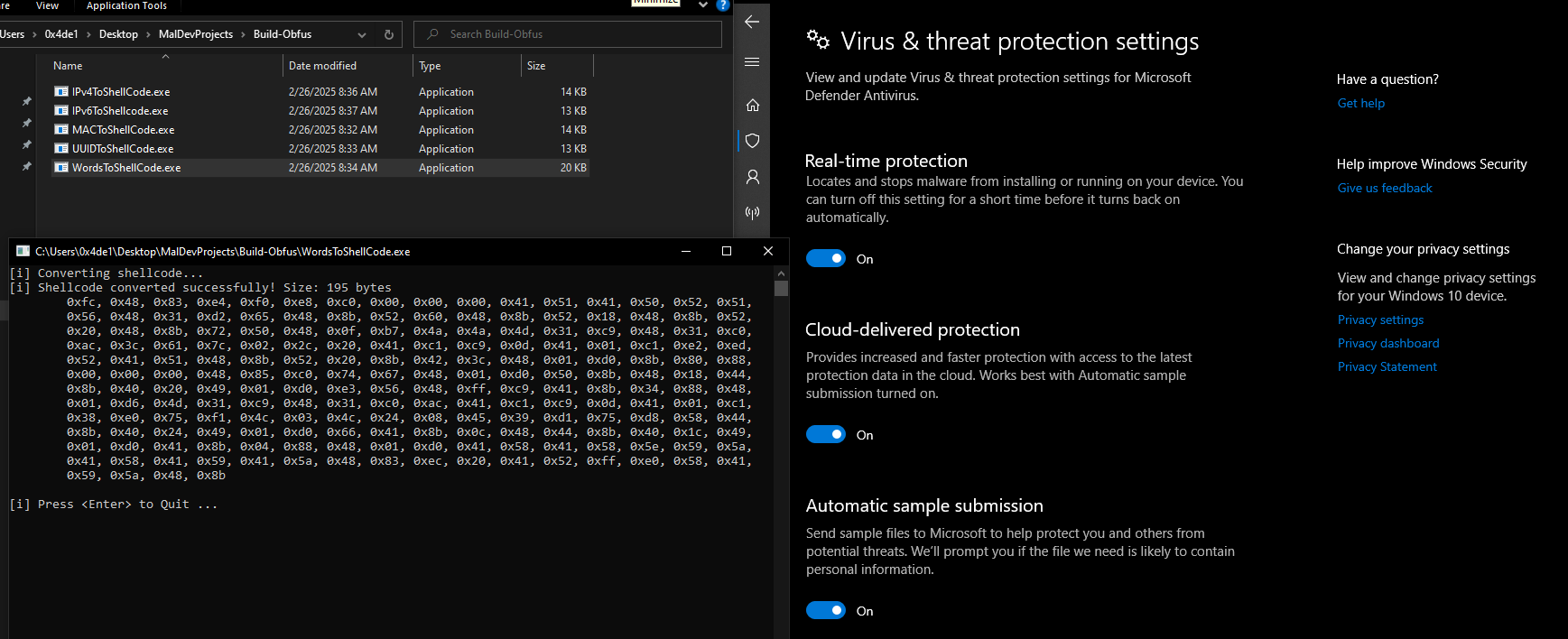Viewport: 1568px width, 639px height.
Task: Select the UUIDToShellCode.exe file name
Action: [x=123, y=149]
